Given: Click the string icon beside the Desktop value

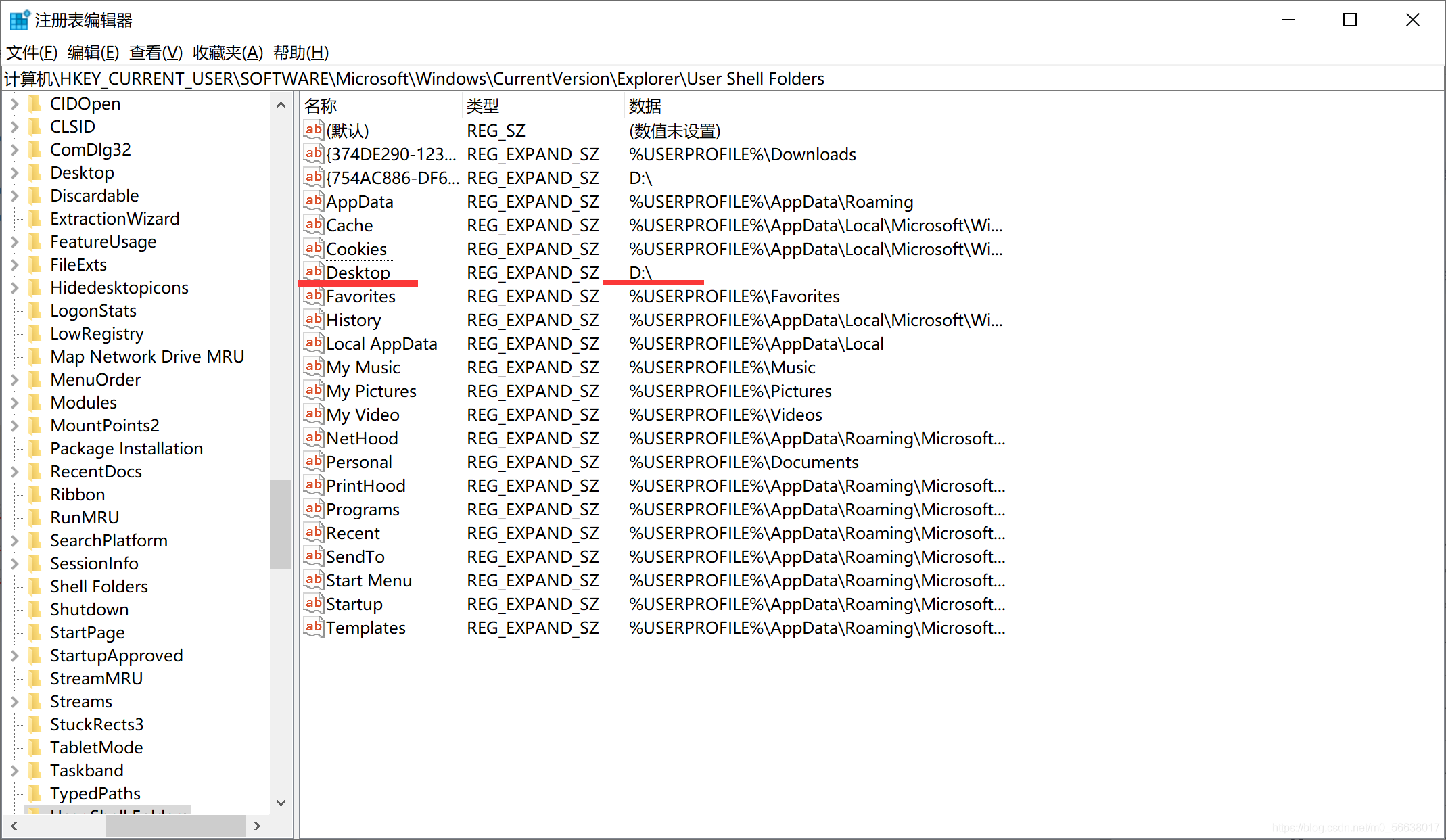Looking at the screenshot, I should pos(313,272).
